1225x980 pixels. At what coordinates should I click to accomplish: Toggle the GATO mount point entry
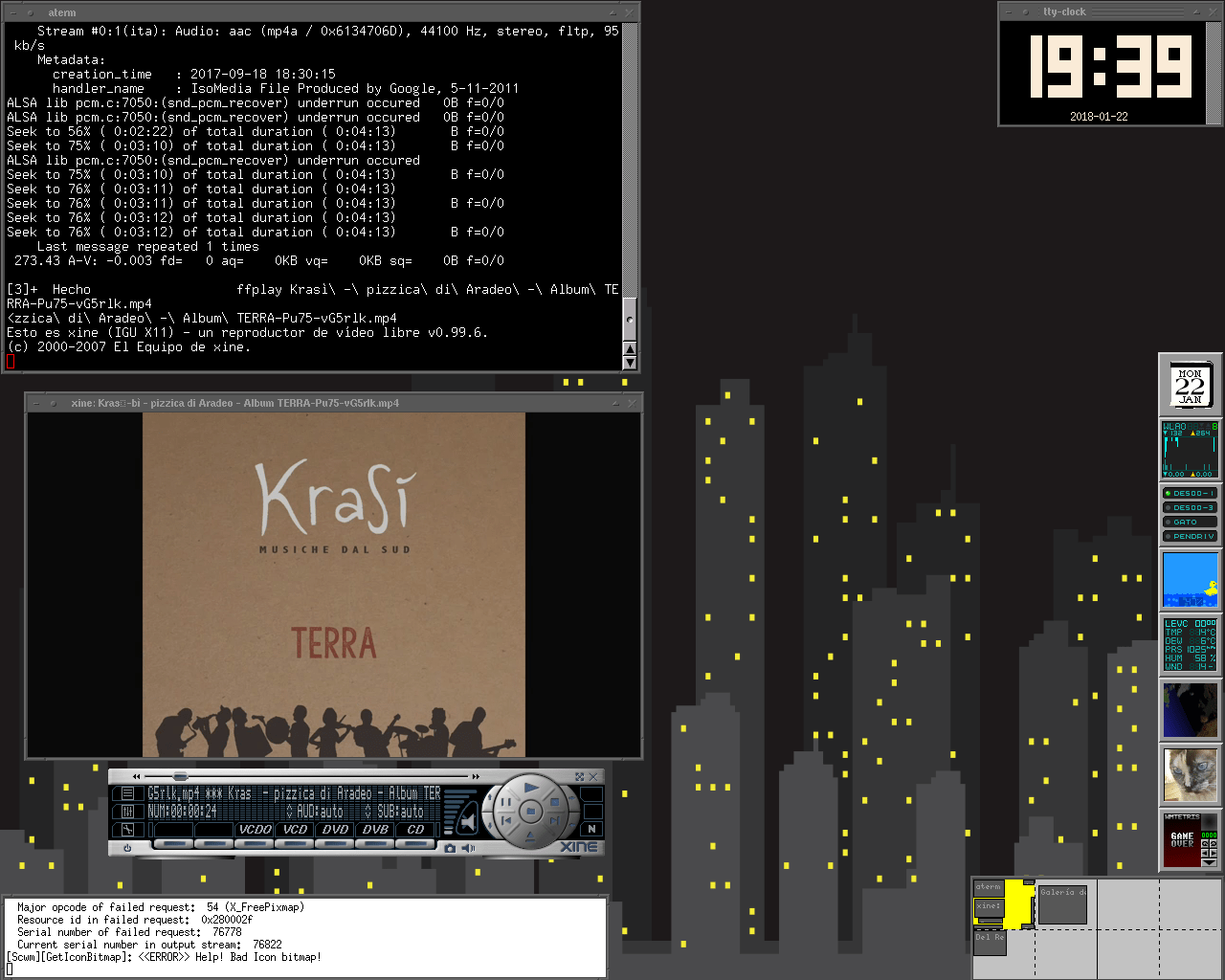(x=1190, y=523)
